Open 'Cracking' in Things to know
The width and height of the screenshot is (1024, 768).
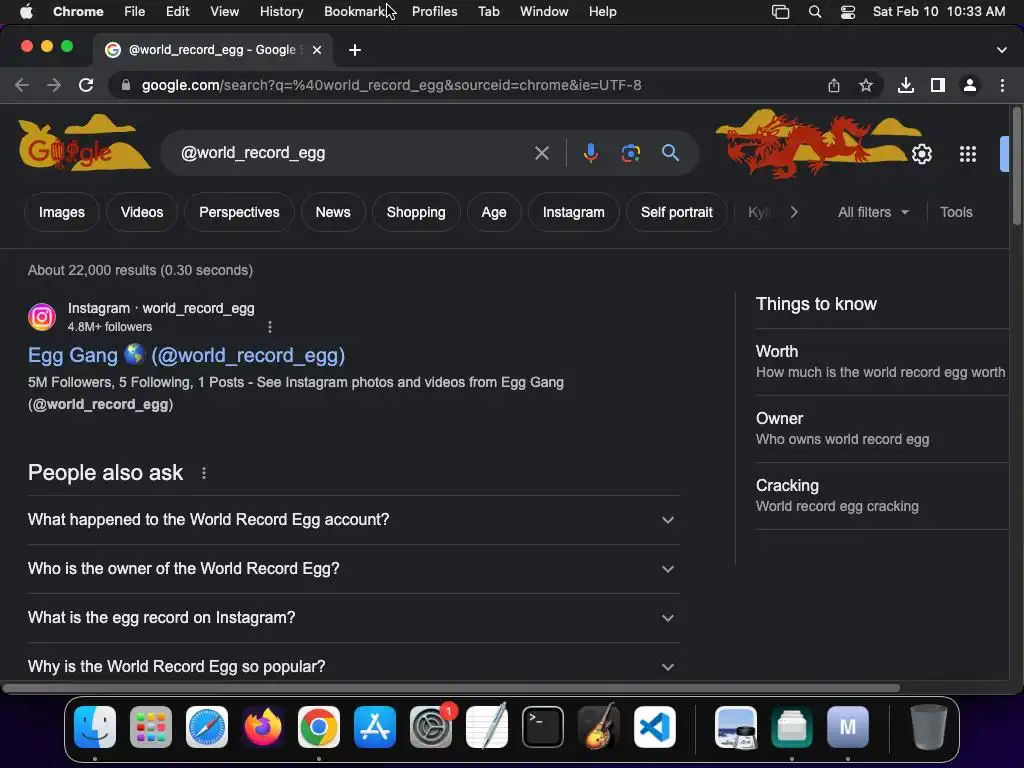point(882,496)
